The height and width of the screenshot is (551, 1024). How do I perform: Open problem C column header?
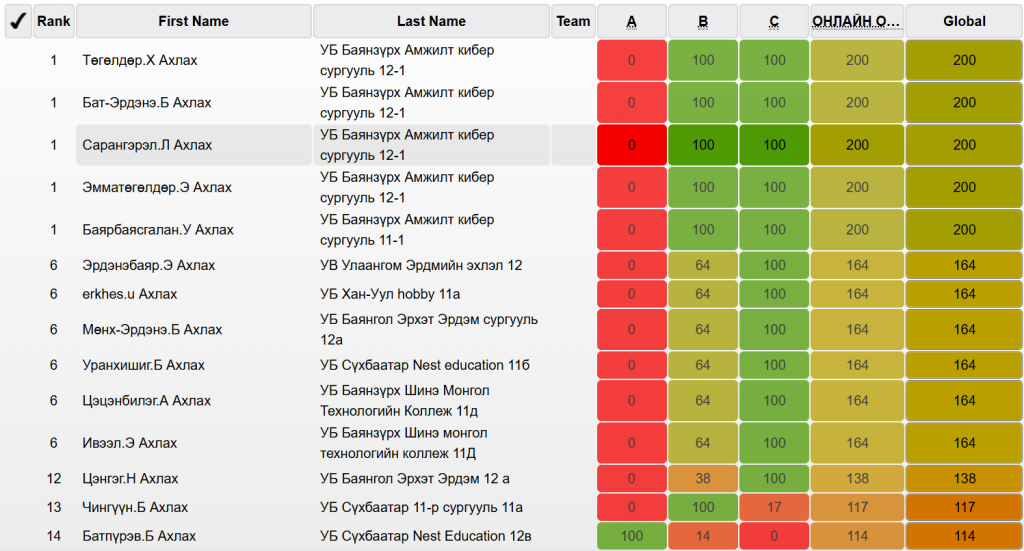(774, 21)
